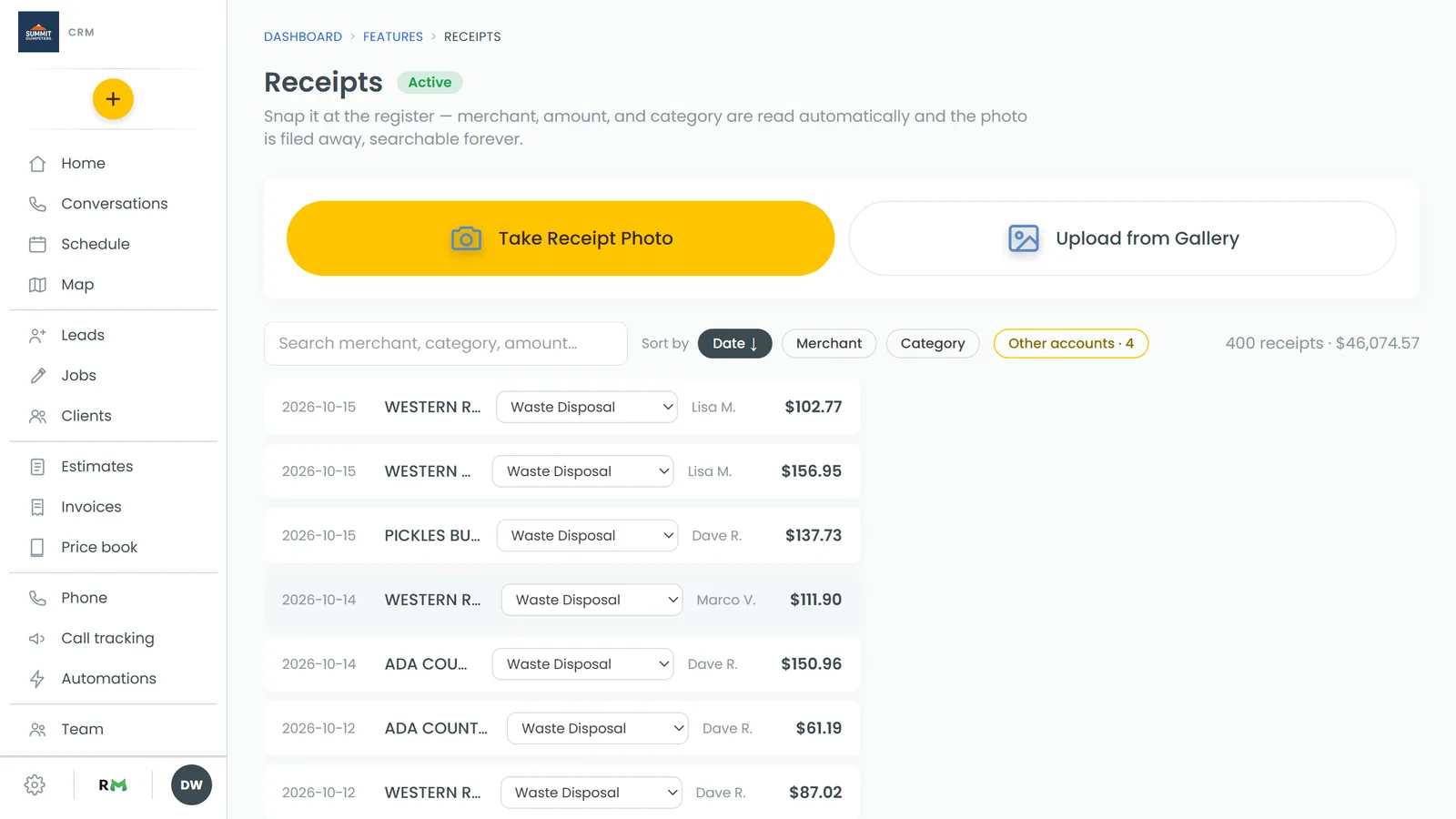Open category dropdown for PICKLES BU... receipt
This screenshot has height=819, width=1456.
click(x=588, y=536)
